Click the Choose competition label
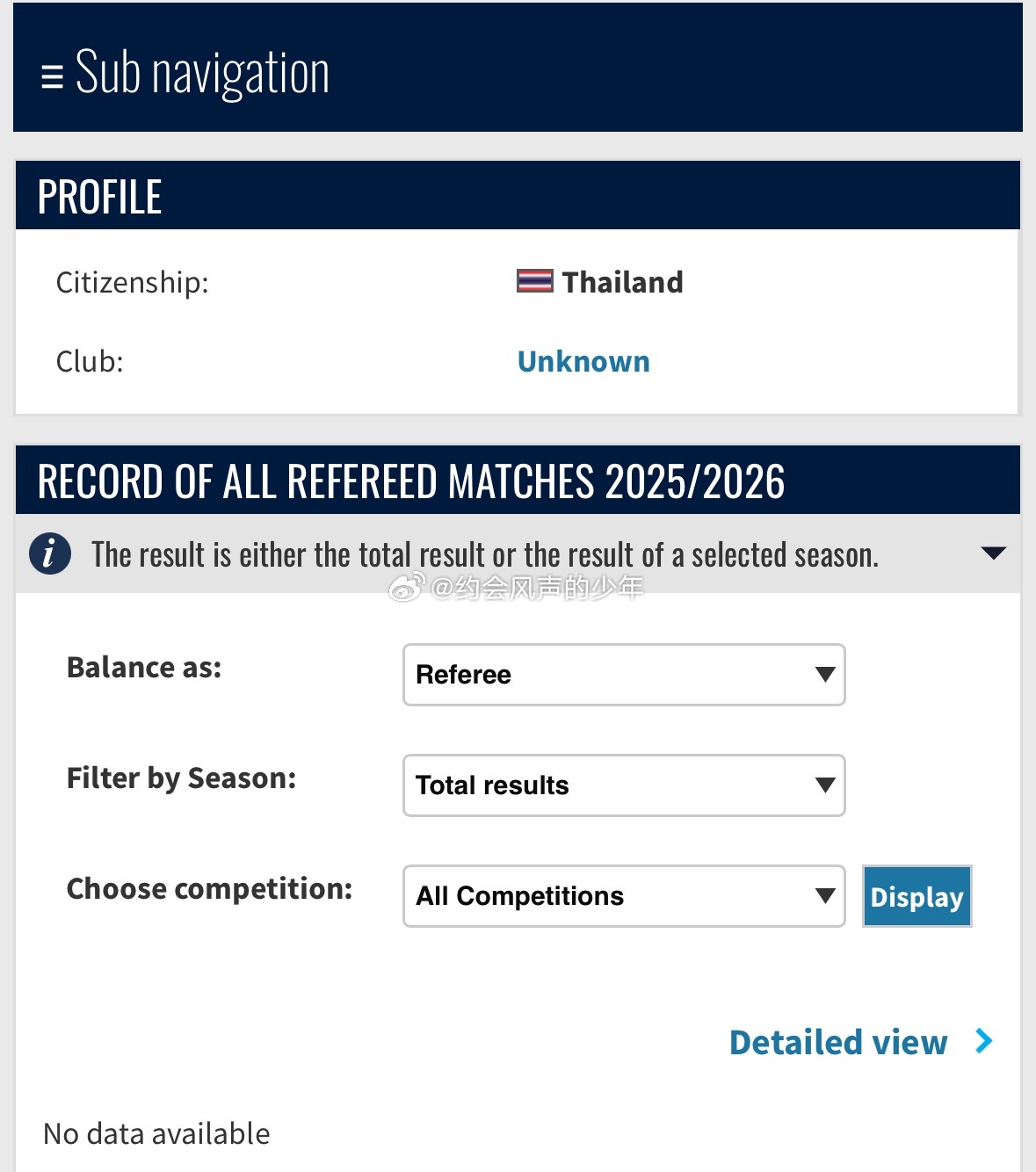The image size is (1036, 1172). click(x=210, y=889)
